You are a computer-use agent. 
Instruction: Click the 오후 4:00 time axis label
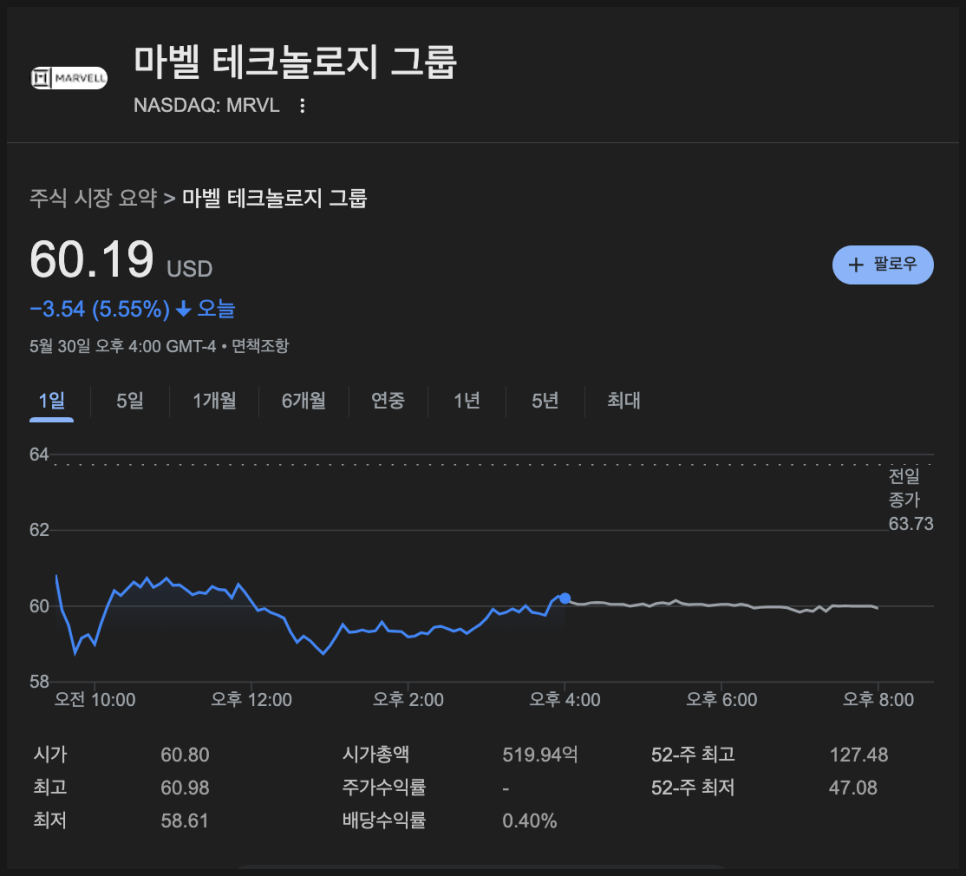pos(565,700)
